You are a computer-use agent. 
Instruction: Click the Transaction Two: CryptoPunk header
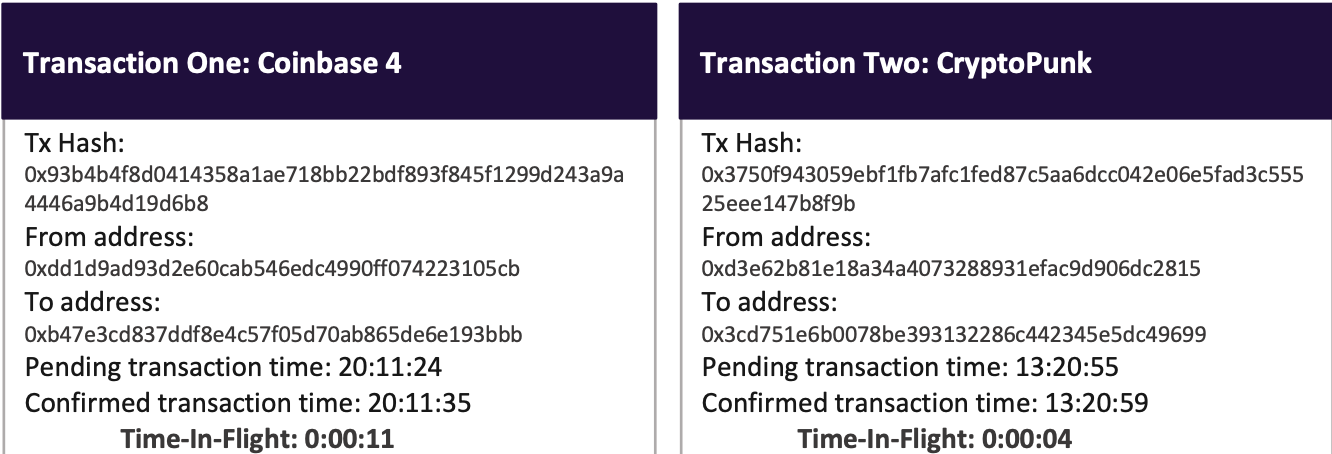coord(1005,62)
